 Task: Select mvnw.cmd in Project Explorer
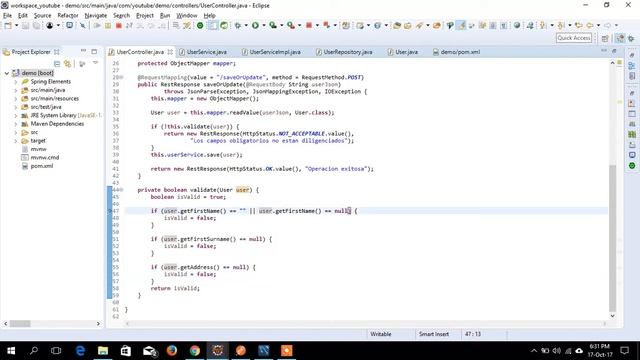click(x=44, y=158)
